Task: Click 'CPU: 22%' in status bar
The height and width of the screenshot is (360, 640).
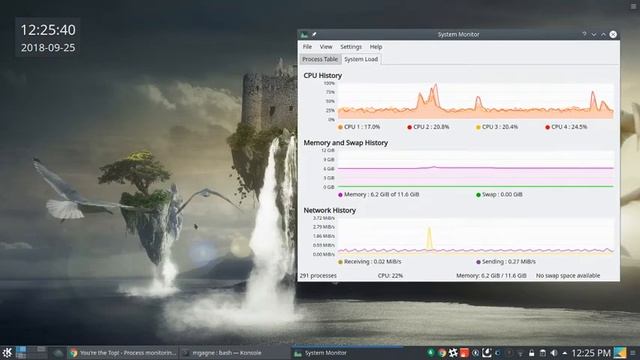Action: point(390,276)
